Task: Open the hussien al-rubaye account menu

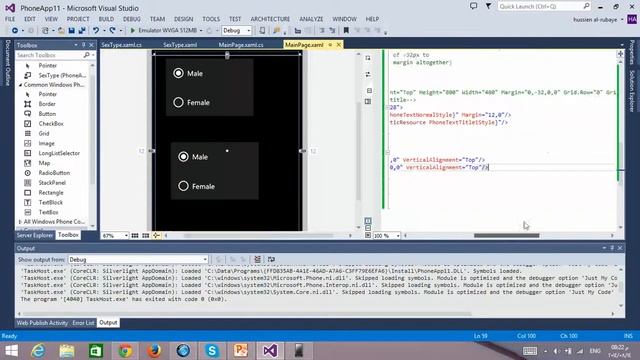Action: 598,20
